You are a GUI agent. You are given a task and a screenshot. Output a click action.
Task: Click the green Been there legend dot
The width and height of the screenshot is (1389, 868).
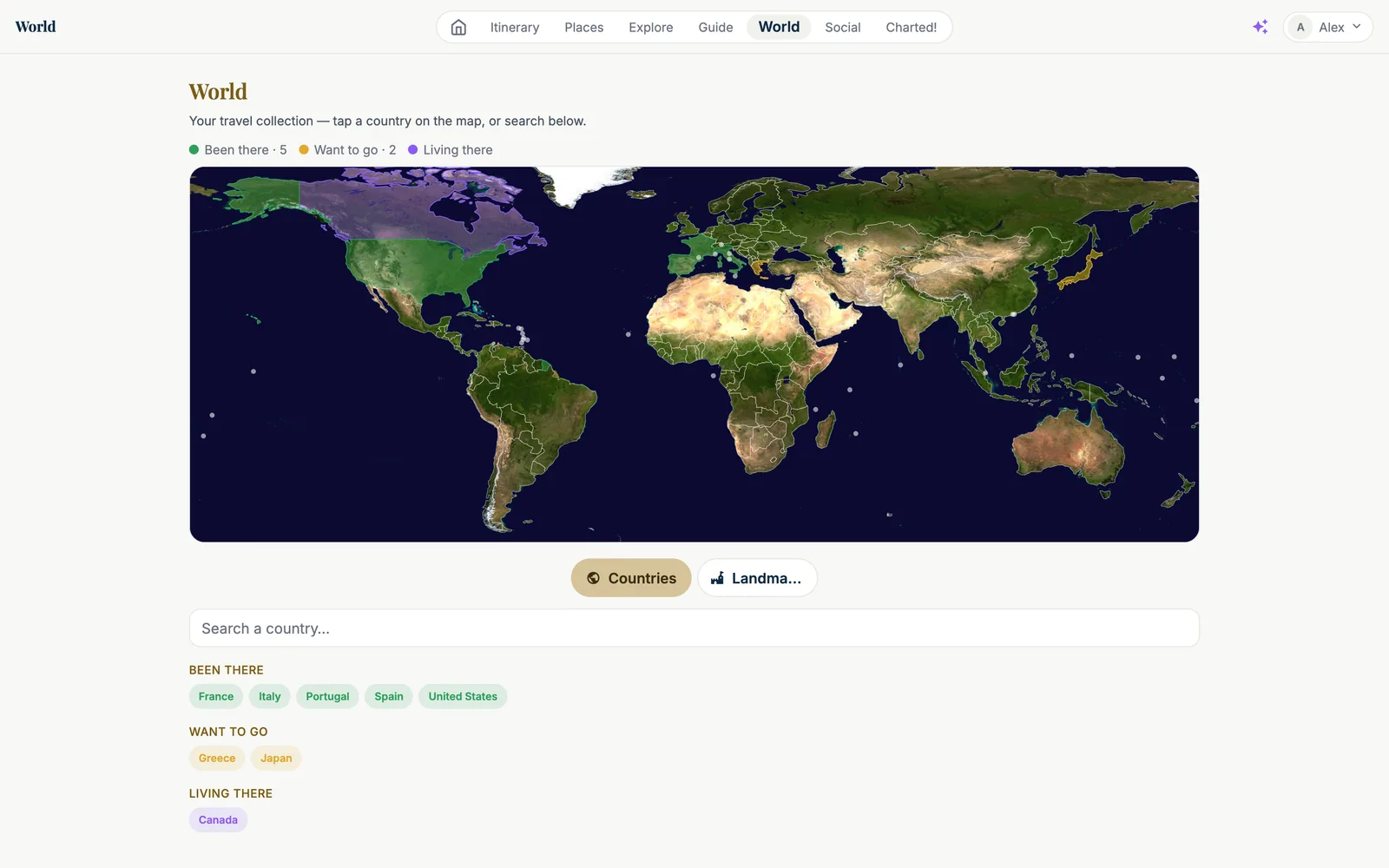194,149
